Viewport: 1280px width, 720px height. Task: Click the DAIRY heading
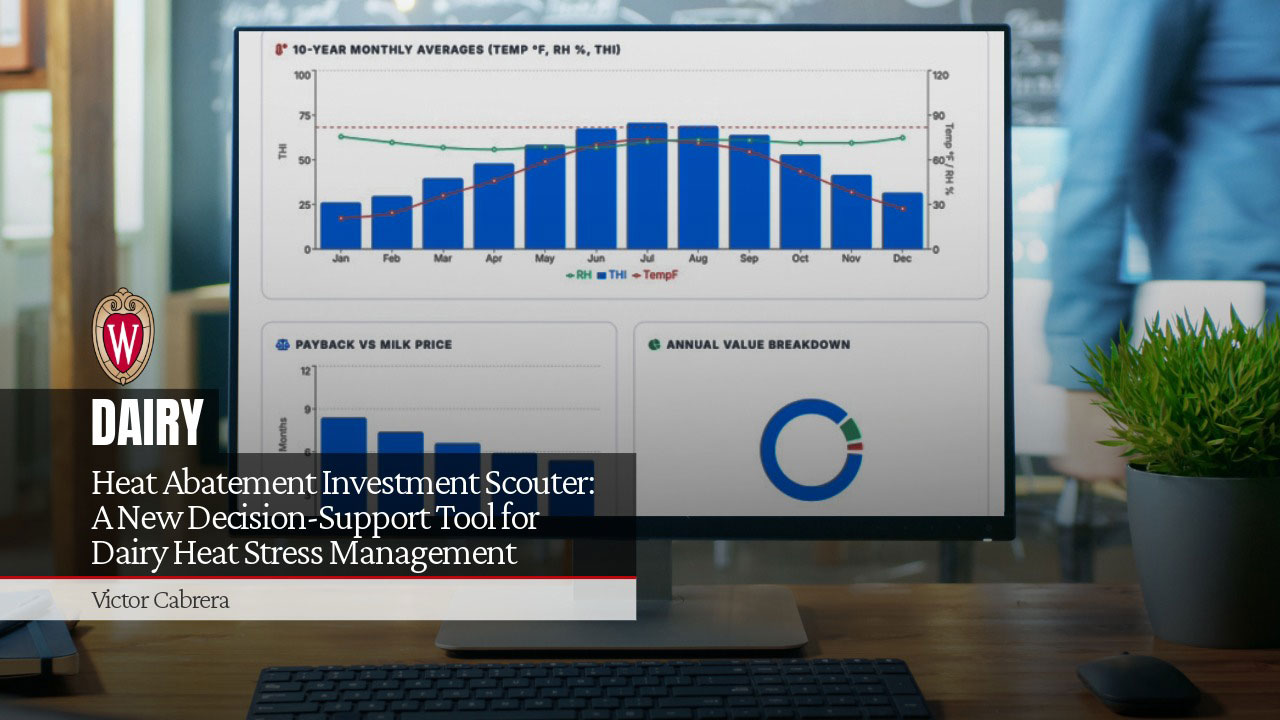[x=147, y=421]
